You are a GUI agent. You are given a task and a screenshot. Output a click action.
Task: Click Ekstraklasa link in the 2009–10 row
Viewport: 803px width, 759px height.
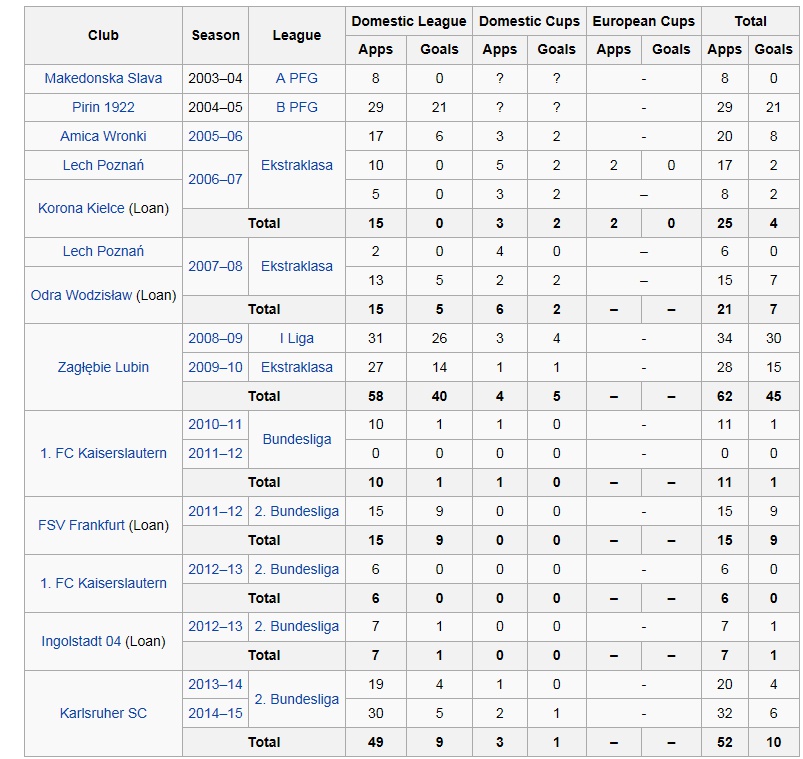pos(297,367)
